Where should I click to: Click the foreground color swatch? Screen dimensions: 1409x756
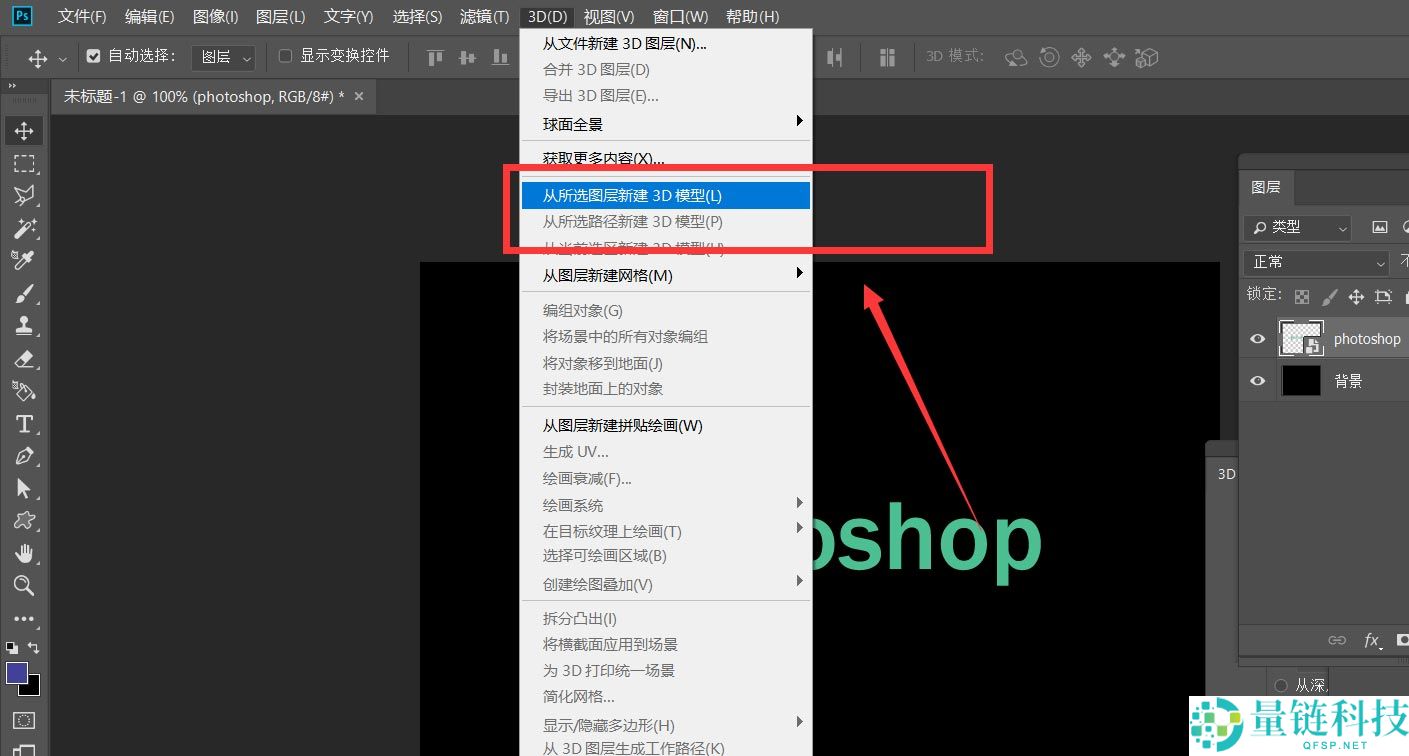(x=17, y=673)
